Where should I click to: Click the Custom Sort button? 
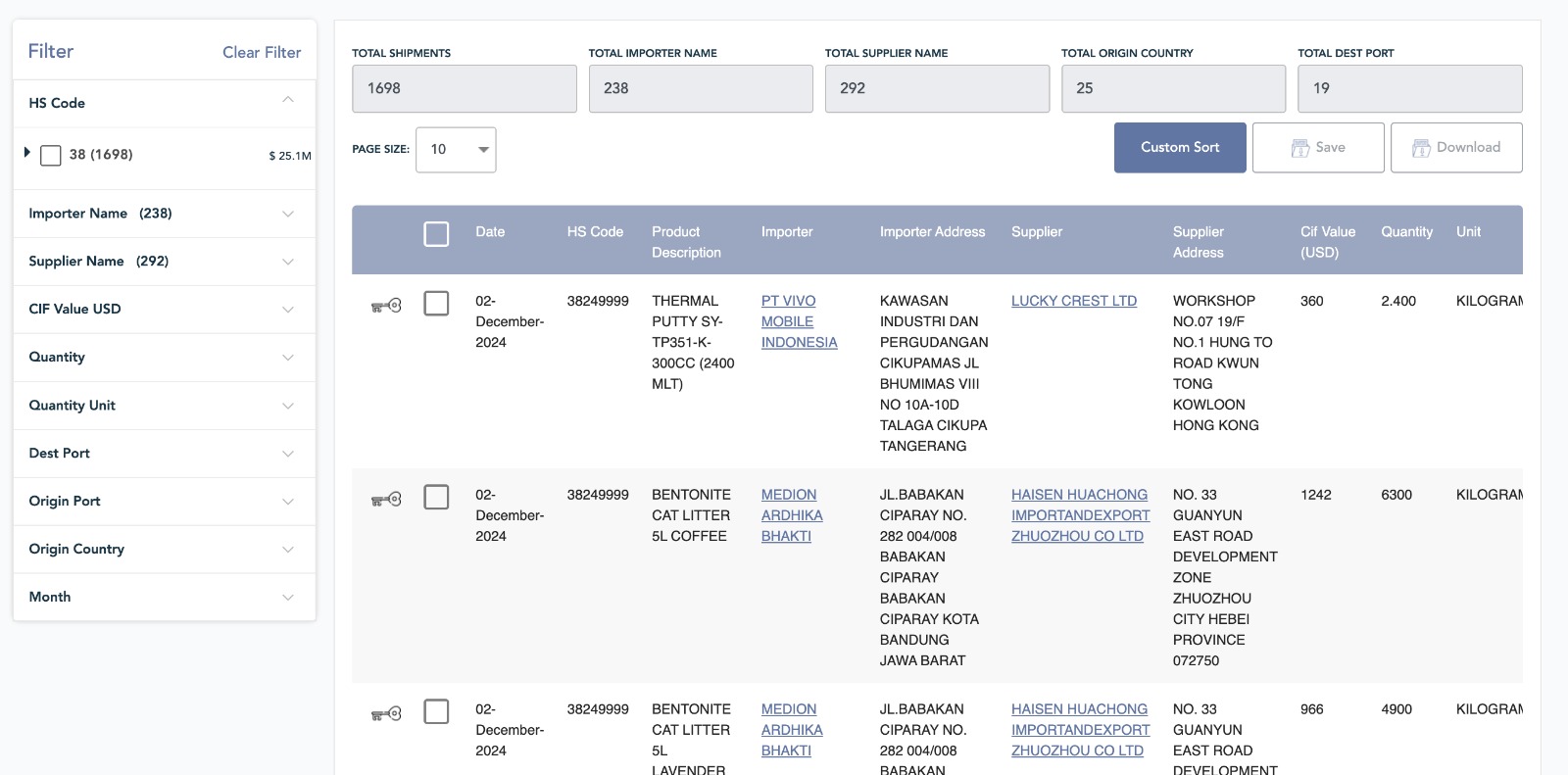coord(1180,148)
